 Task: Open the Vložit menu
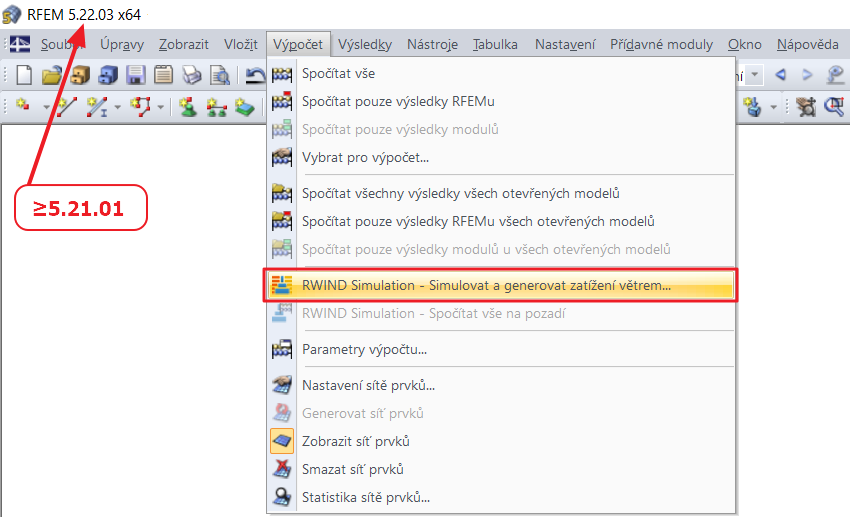click(241, 44)
